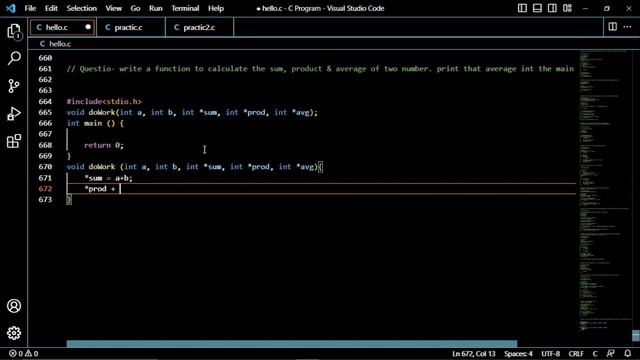The image size is (640, 360).
Task: Click the horizontal scrollbar thumb
Action: pyautogui.click(x=291, y=344)
